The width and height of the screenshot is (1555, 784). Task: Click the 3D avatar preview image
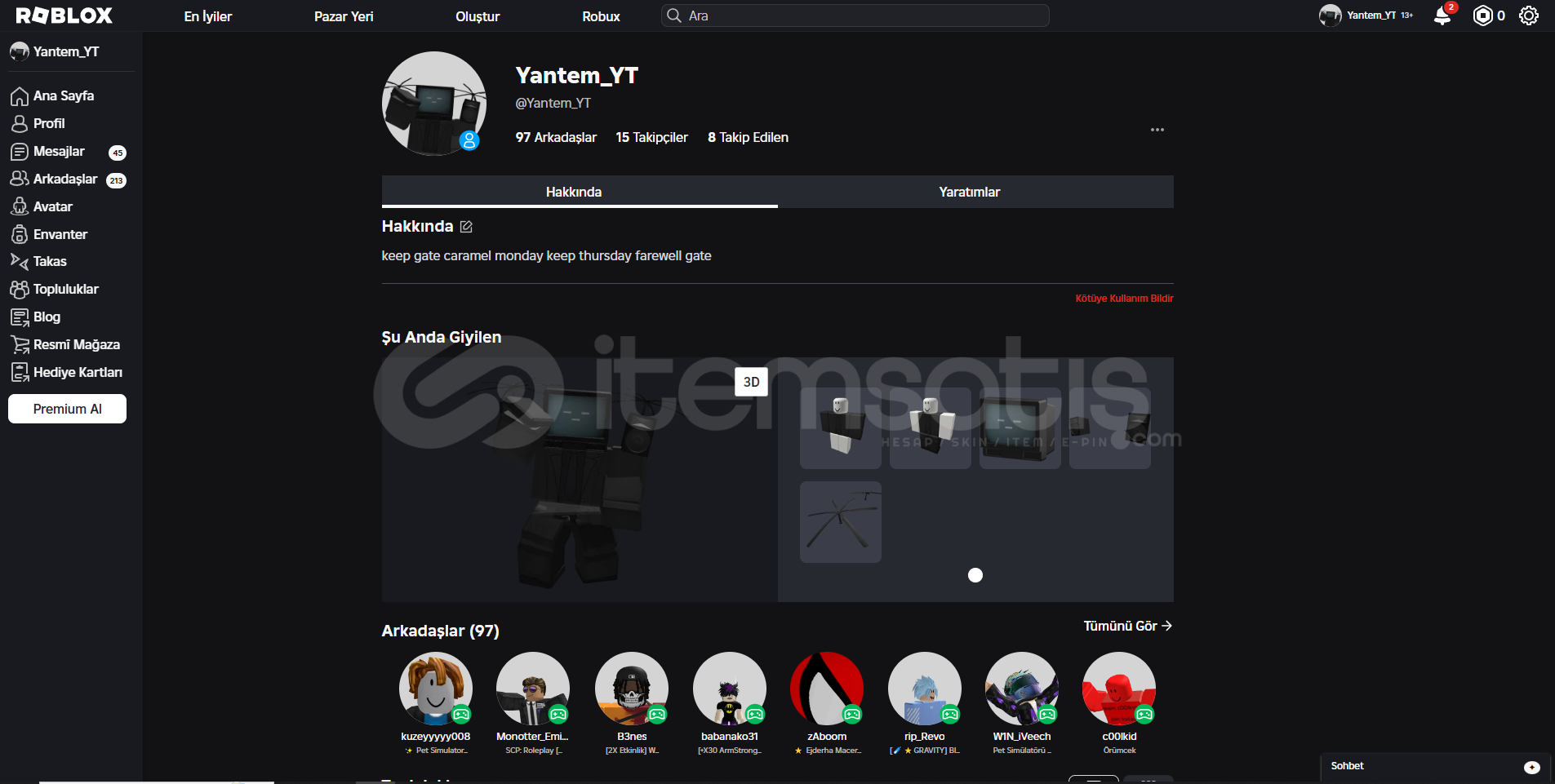(x=580, y=480)
